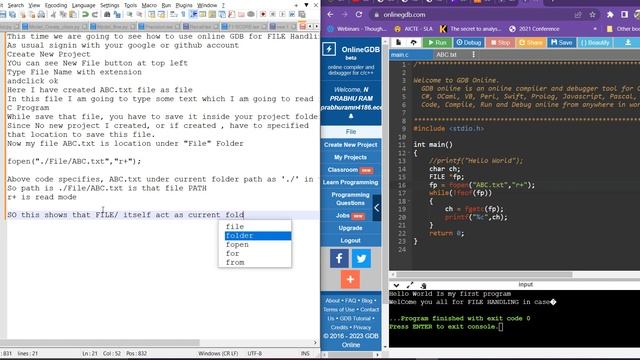Click the green Undo arrow in Notepad++
This screenshot has height=360, width=640.
pos(85,14)
